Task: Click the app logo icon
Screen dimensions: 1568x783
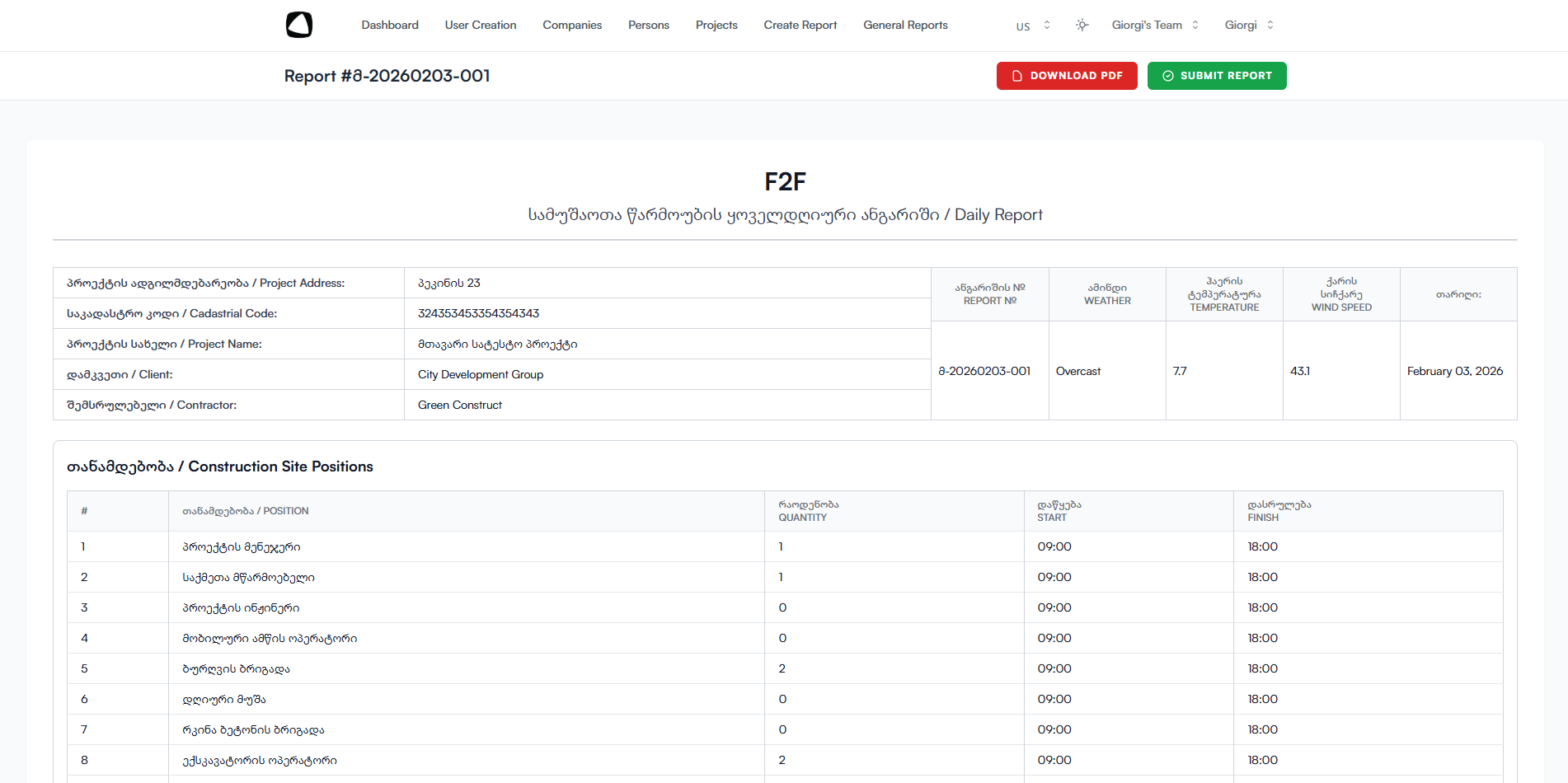Action: point(298,25)
